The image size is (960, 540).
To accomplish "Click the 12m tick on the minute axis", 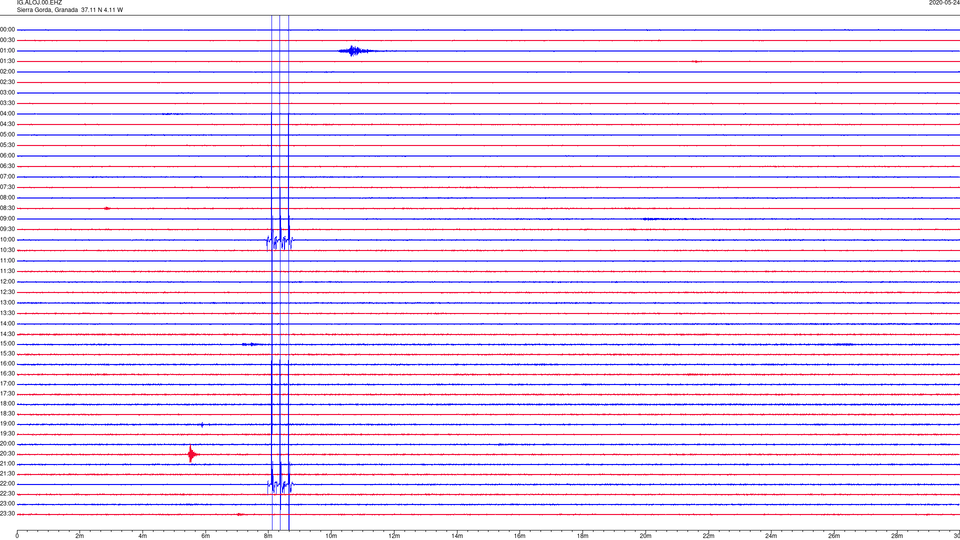I will 394,536.
